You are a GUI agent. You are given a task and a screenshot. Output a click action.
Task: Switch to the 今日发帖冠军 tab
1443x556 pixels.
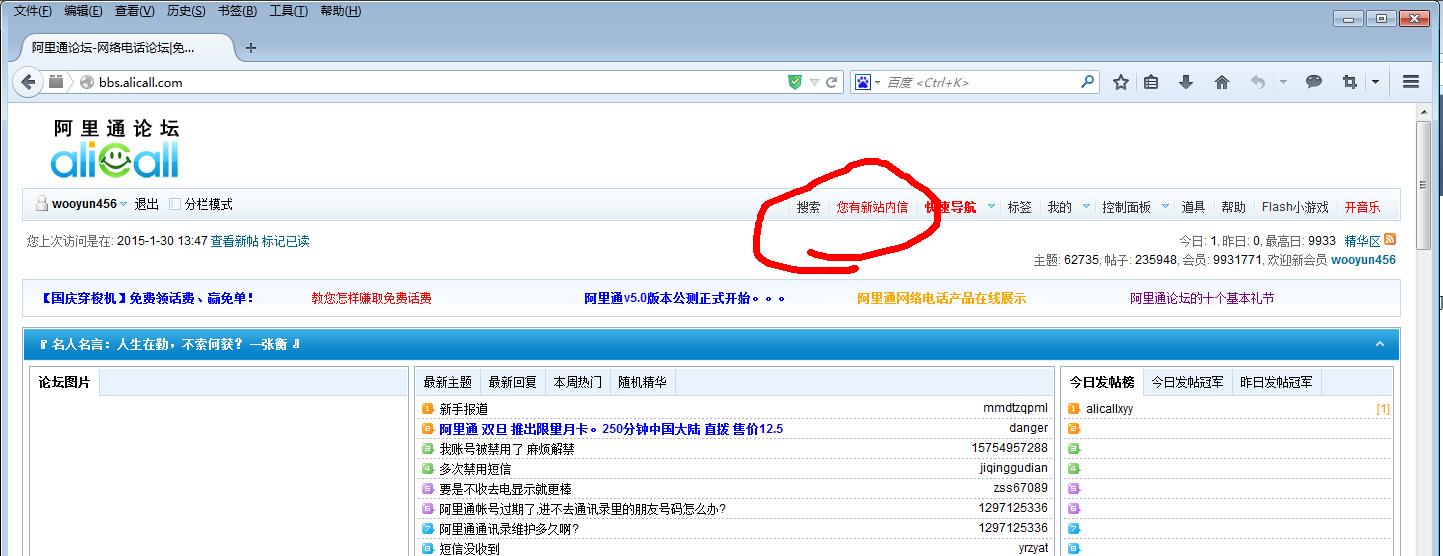tap(1187, 382)
